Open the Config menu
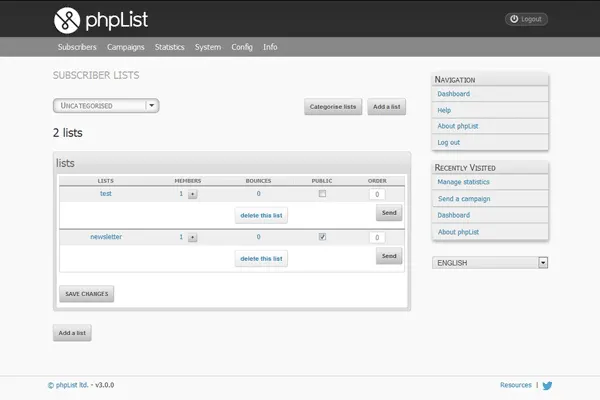 (242, 47)
